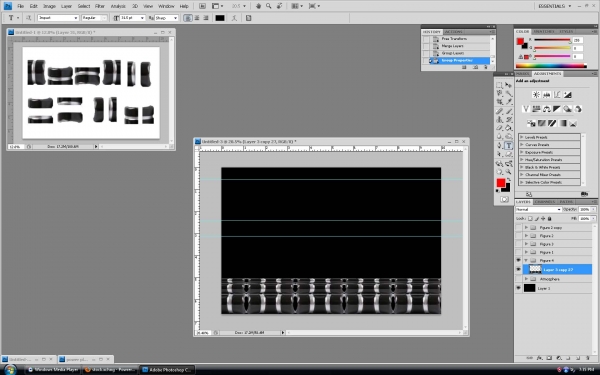The width and height of the screenshot is (600, 375).
Task: Show the Figure 2 group
Action: pyautogui.click(x=518, y=236)
